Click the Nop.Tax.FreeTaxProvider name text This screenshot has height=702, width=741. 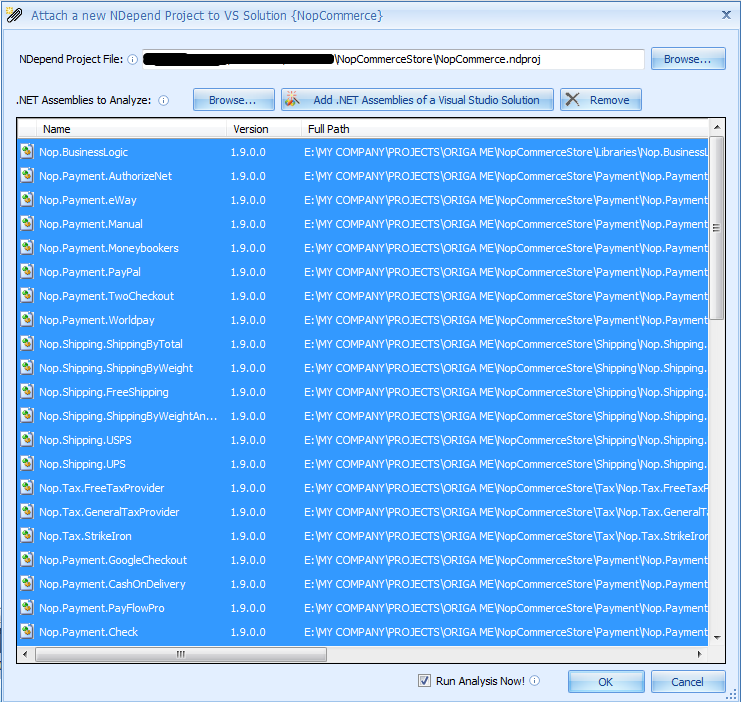click(102, 488)
